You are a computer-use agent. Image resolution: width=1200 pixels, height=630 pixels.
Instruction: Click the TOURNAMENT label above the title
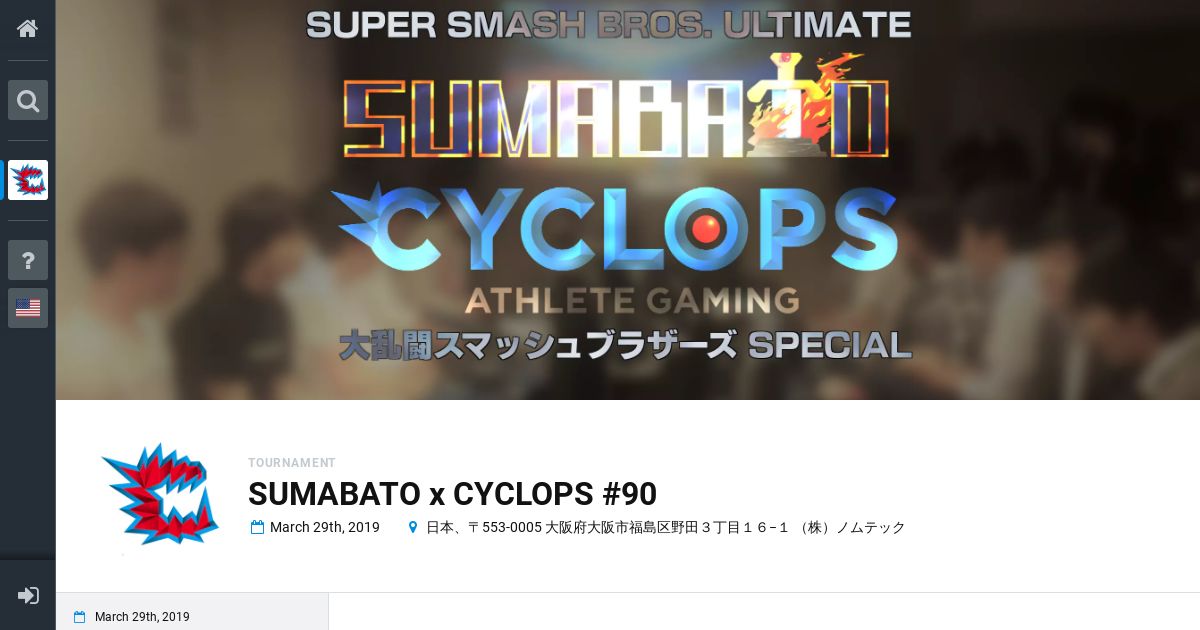point(292,463)
